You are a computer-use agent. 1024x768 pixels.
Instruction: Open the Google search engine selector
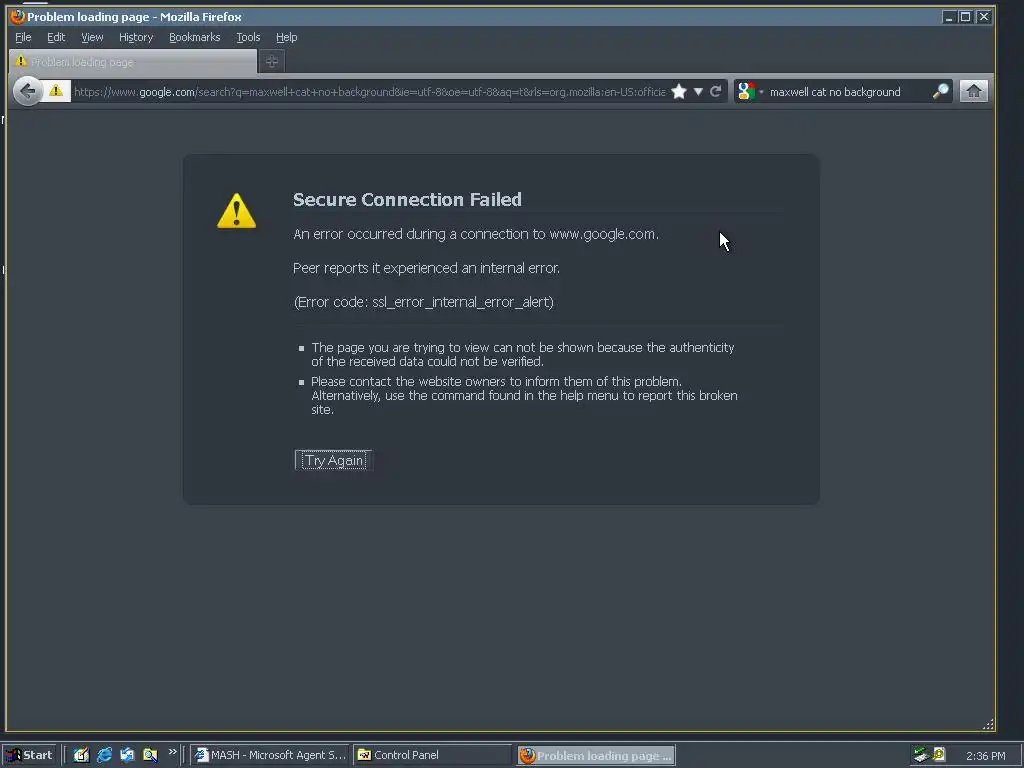coord(748,91)
